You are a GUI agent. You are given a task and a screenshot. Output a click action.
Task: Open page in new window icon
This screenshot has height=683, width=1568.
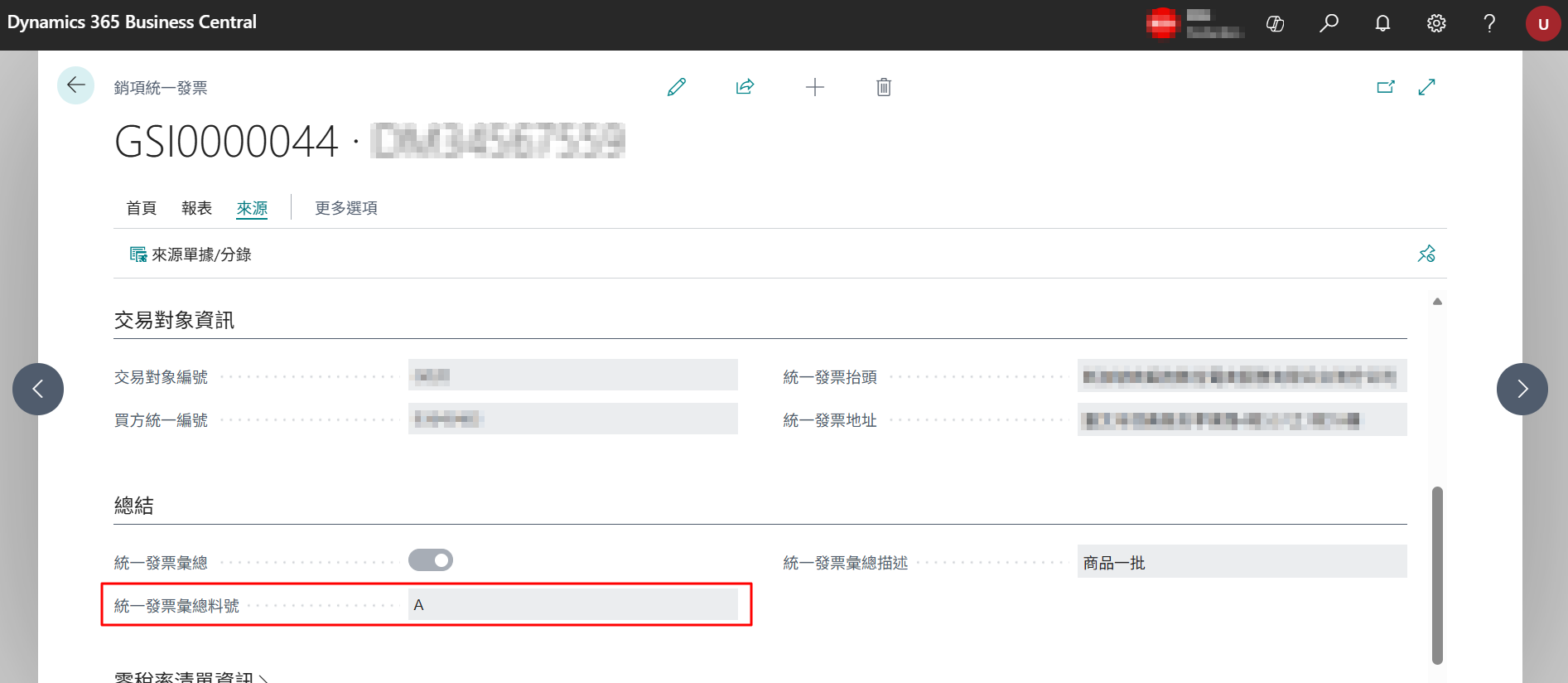[x=1386, y=87]
